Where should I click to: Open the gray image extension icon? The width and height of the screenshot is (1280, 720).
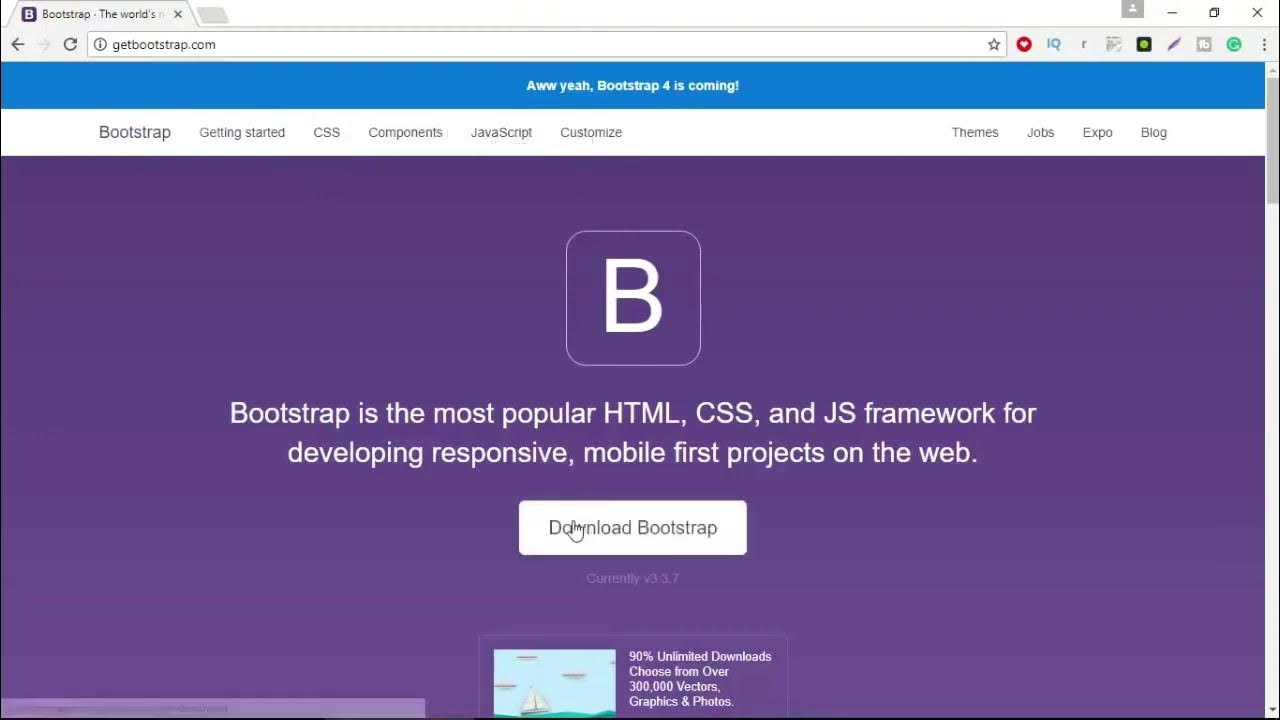(x=1114, y=44)
